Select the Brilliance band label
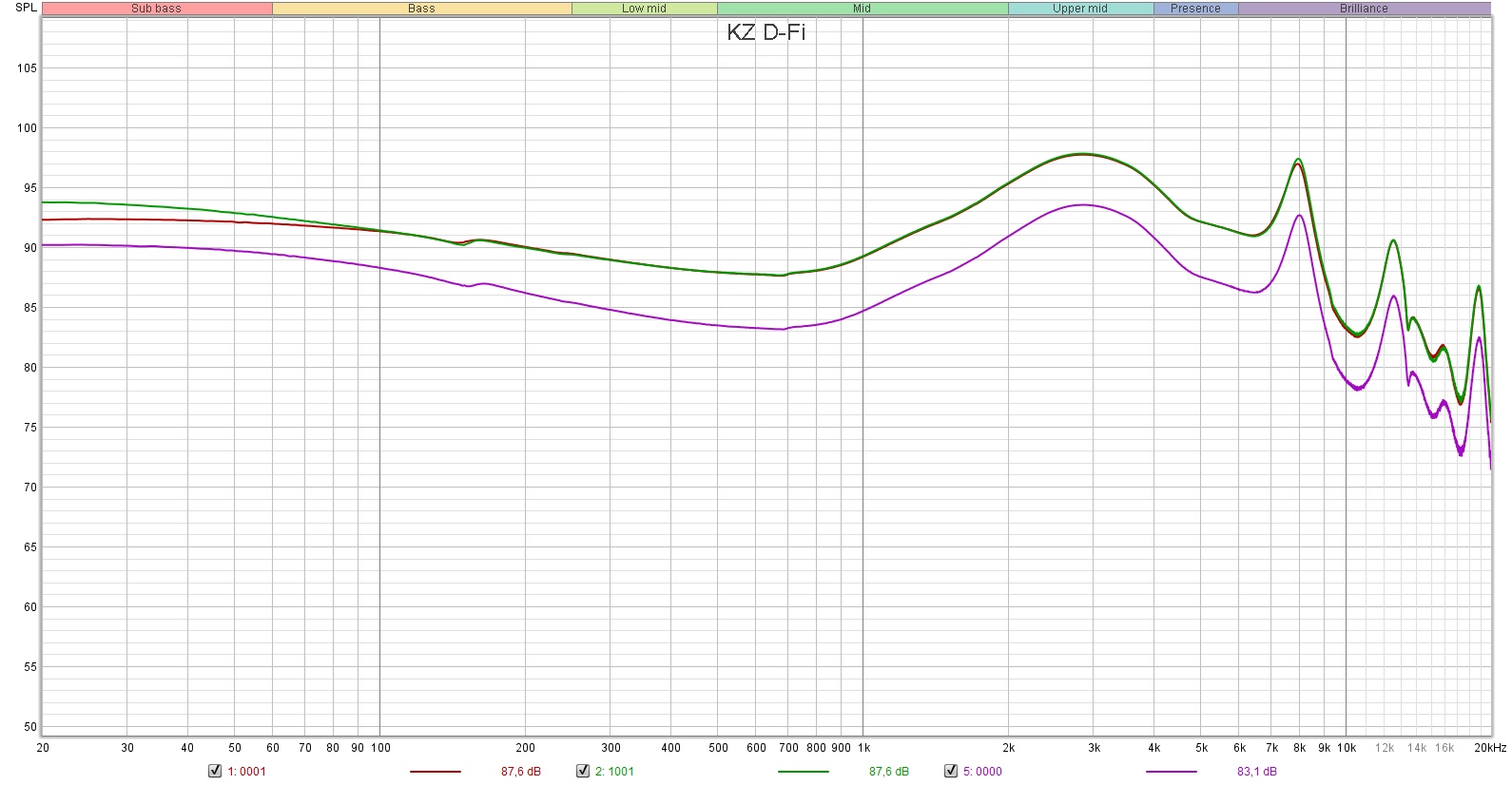 tap(1364, 9)
